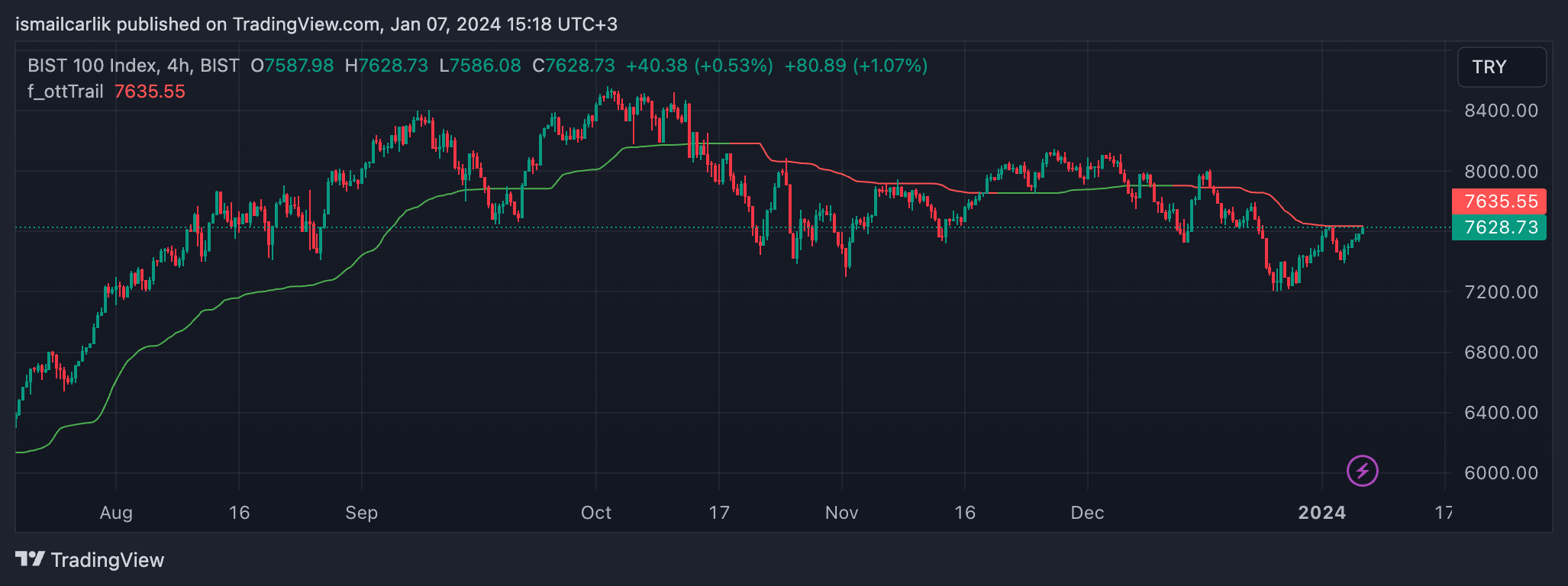Click the TradingView logo
The image size is (1568, 586).
coord(89,560)
